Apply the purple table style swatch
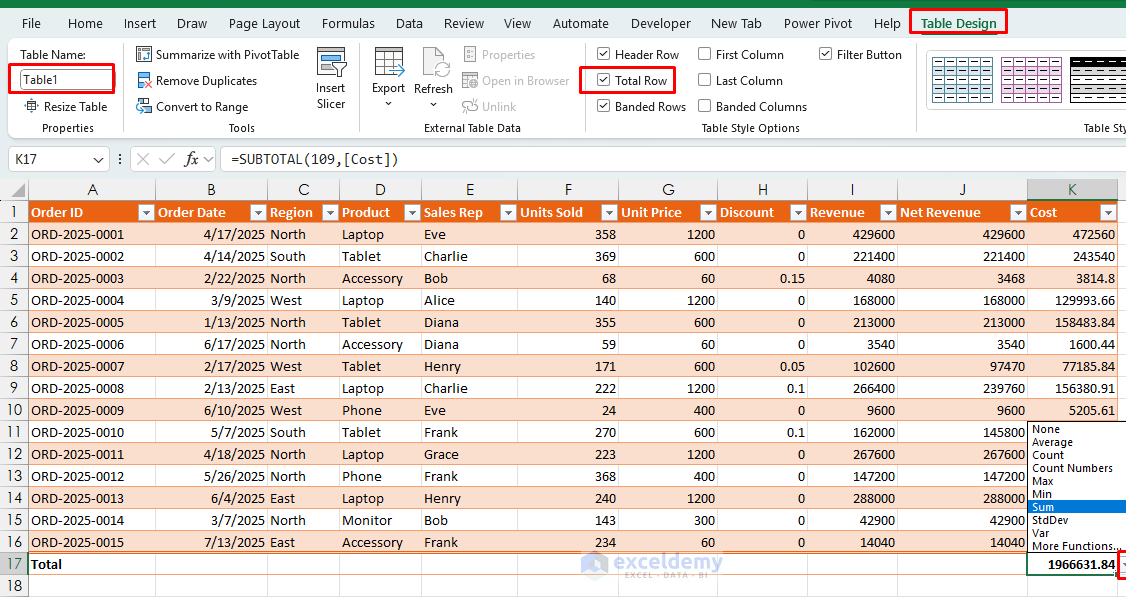The width and height of the screenshot is (1126, 597). (1030, 80)
